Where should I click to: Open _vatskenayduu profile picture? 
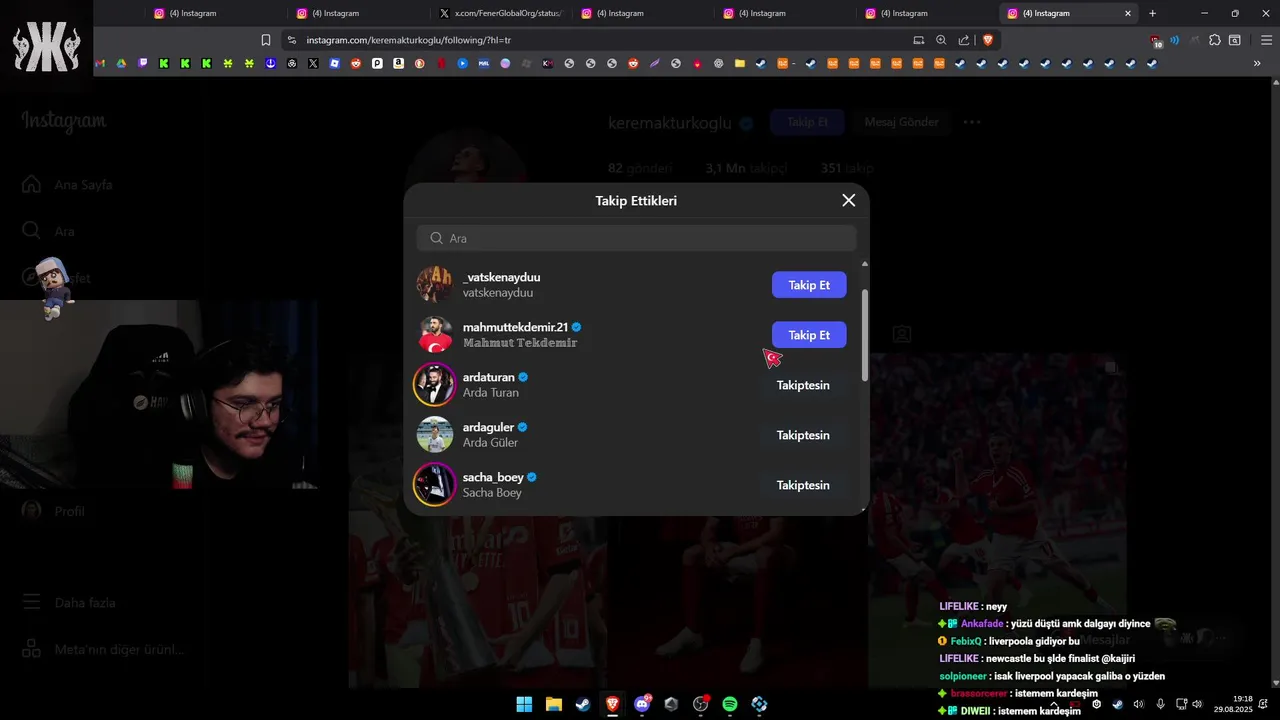[435, 284]
